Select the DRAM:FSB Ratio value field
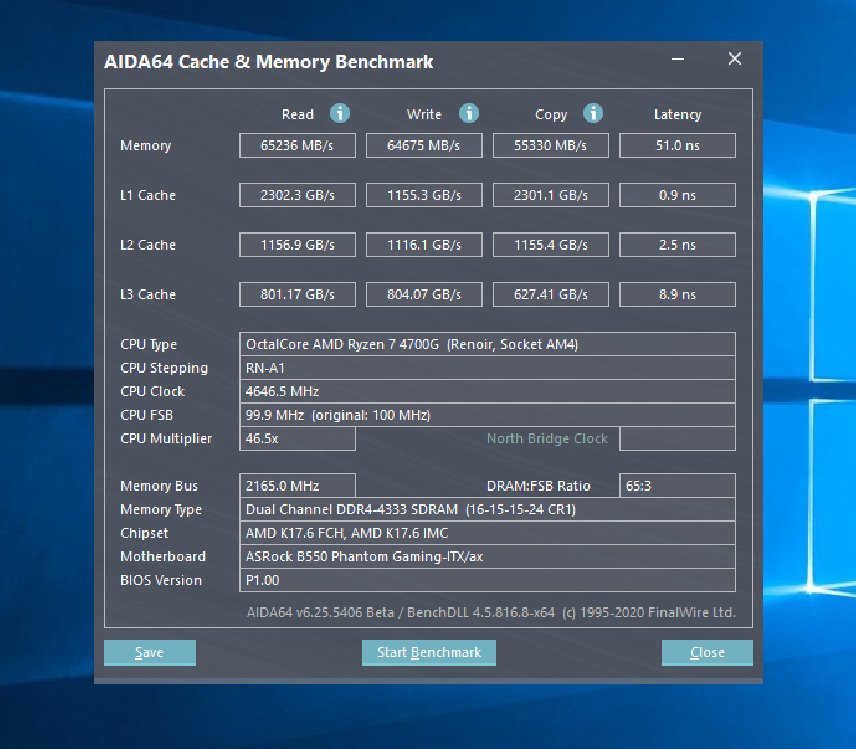856x749 pixels. 677,485
